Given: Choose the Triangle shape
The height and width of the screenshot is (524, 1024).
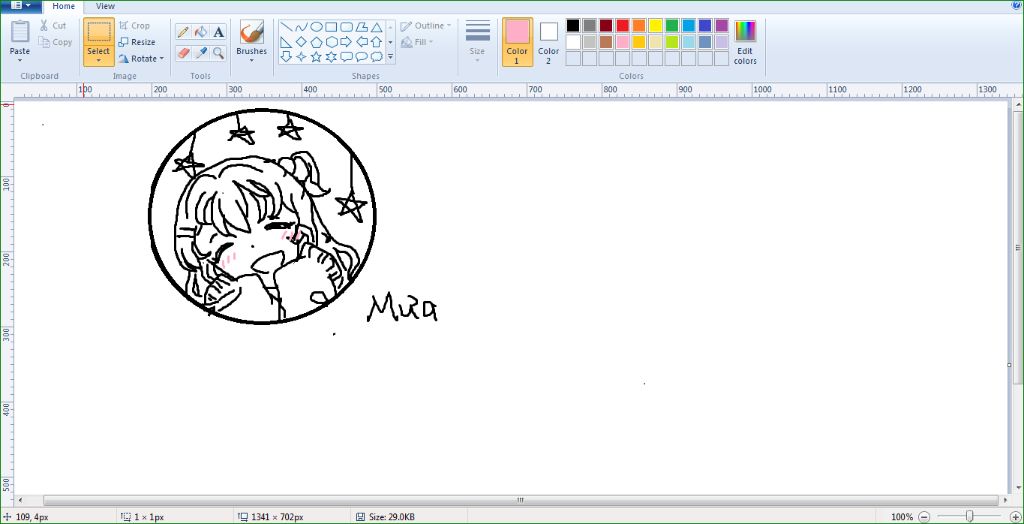Looking at the screenshot, I should [x=376, y=27].
